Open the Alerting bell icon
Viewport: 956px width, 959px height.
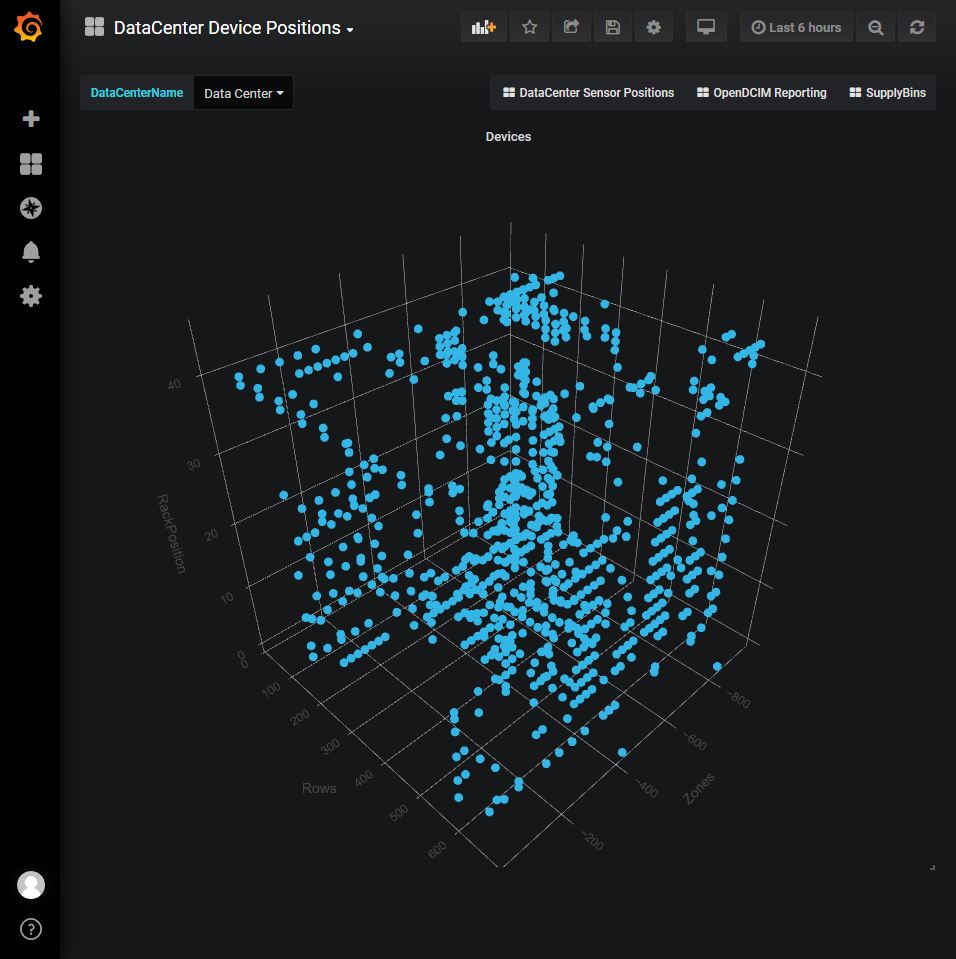point(31,252)
